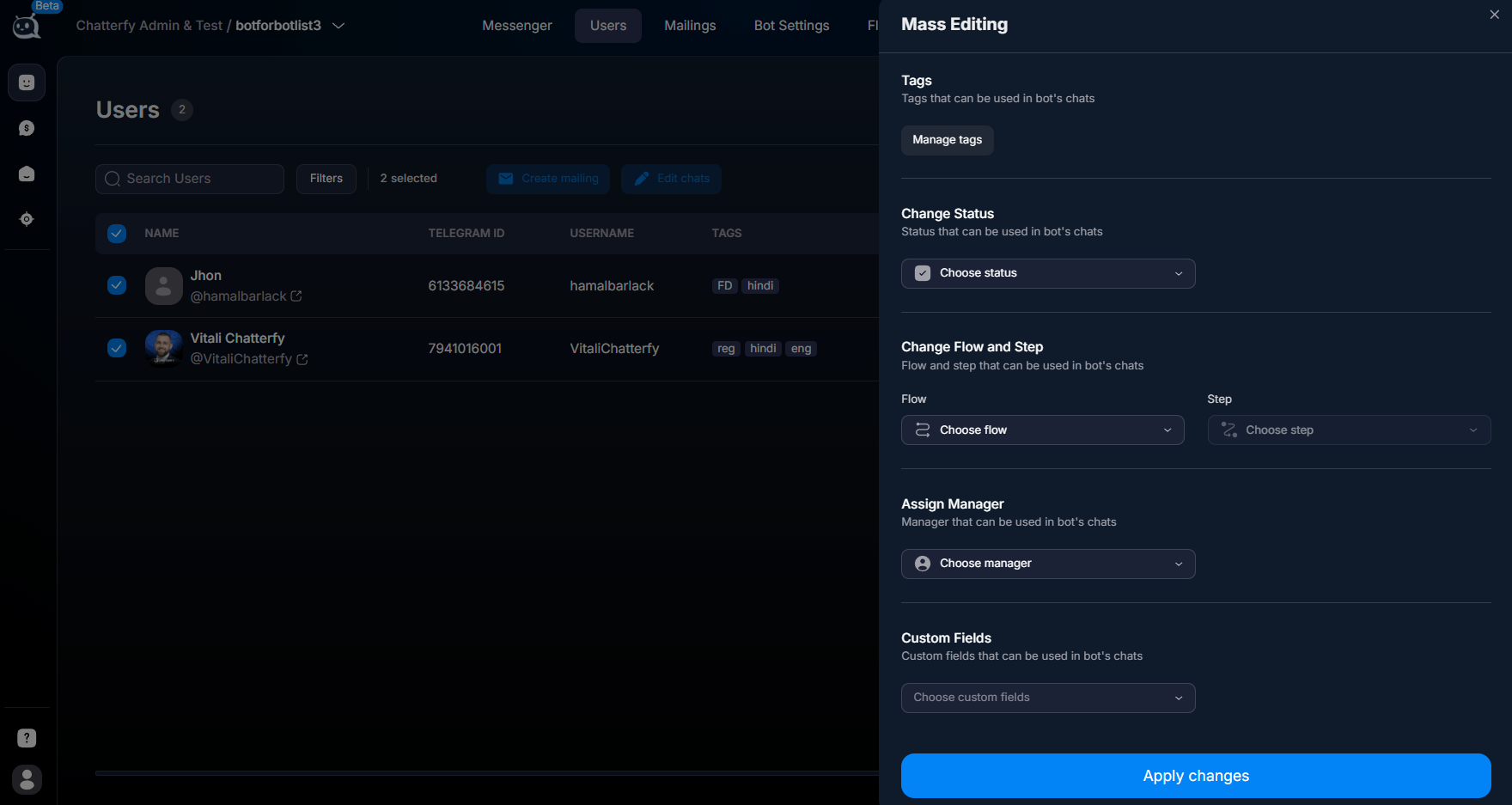Open the help question mark icon
This screenshot has width=1512, height=805.
tap(27, 738)
